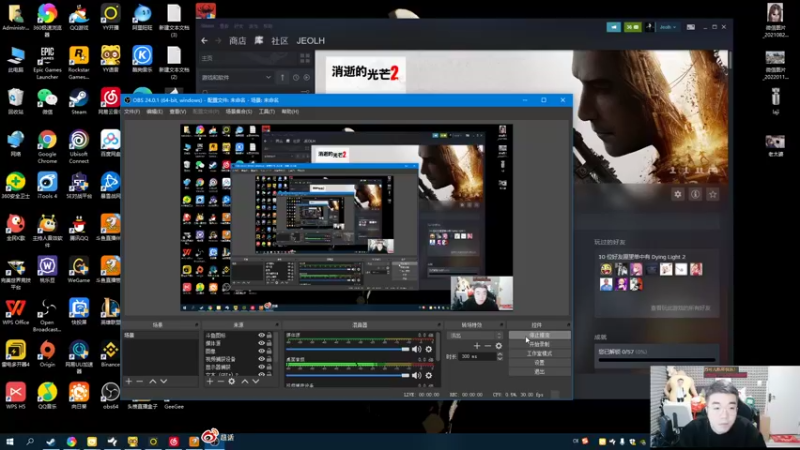Open source properties gear in Sources panel
The height and width of the screenshot is (450, 800).
pyautogui.click(x=232, y=381)
